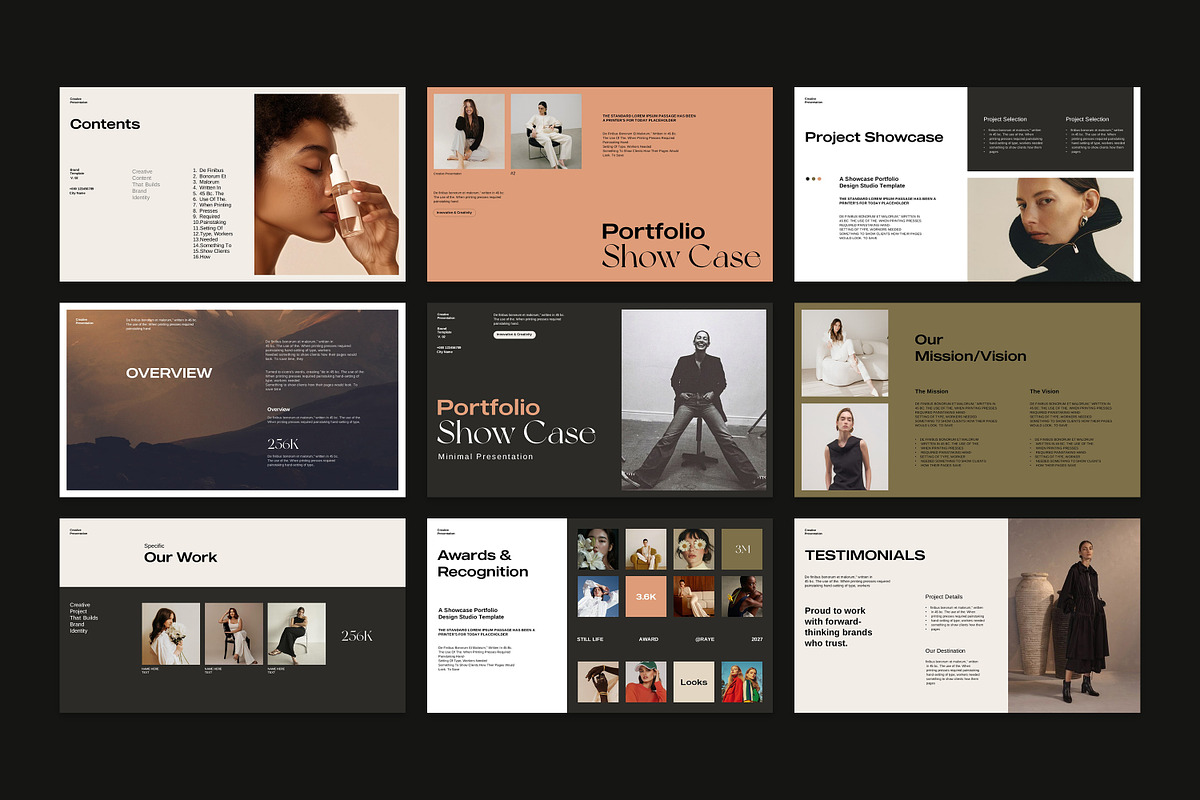Select the salmon color dot on Project Showcase slide
The width and height of the screenshot is (1200, 800).
(x=820, y=179)
